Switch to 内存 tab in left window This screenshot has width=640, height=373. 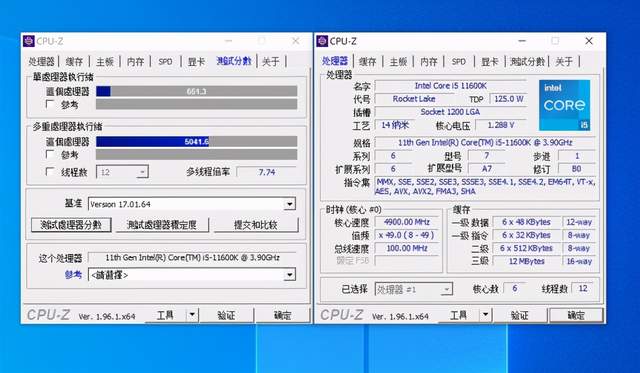136,62
